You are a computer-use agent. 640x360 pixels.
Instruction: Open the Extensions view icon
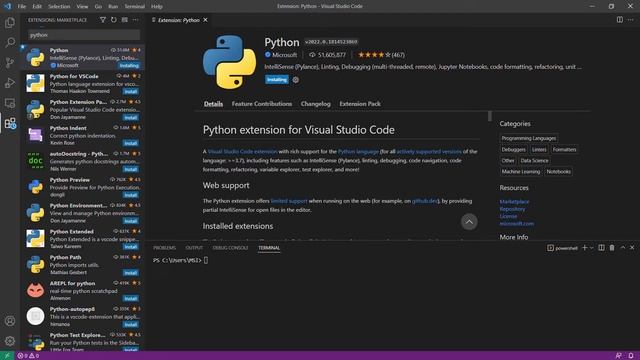tap(10, 123)
